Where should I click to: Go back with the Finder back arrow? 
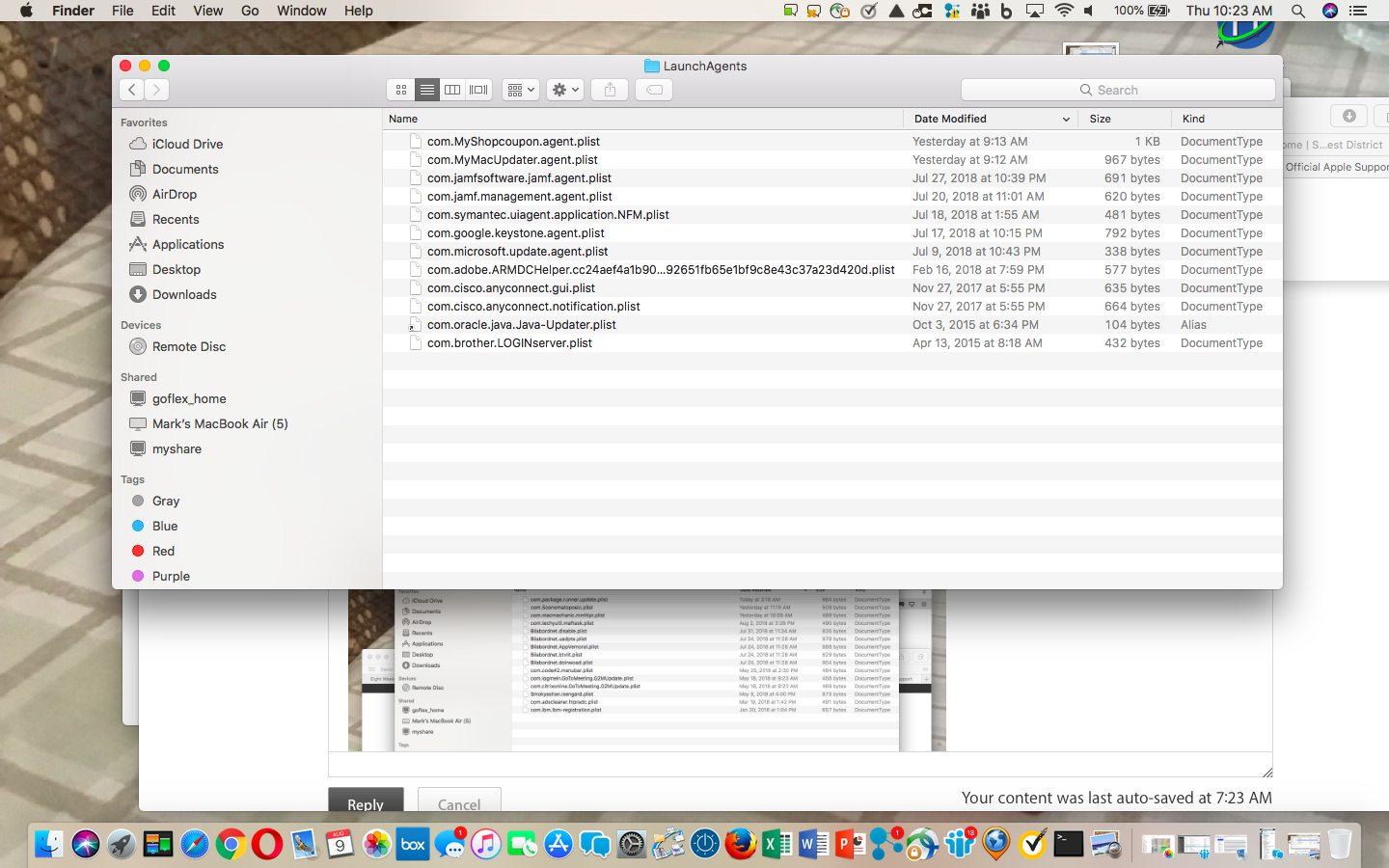pos(132,90)
